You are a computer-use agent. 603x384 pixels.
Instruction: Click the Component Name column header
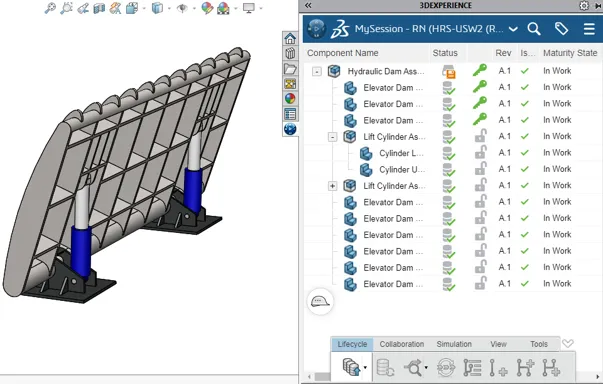pos(342,53)
